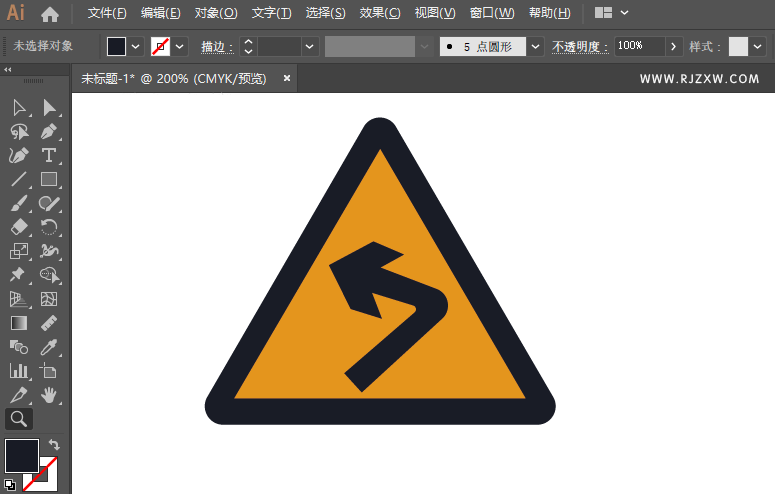
Task: Select the Lasso tool
Action: (19, 132)
